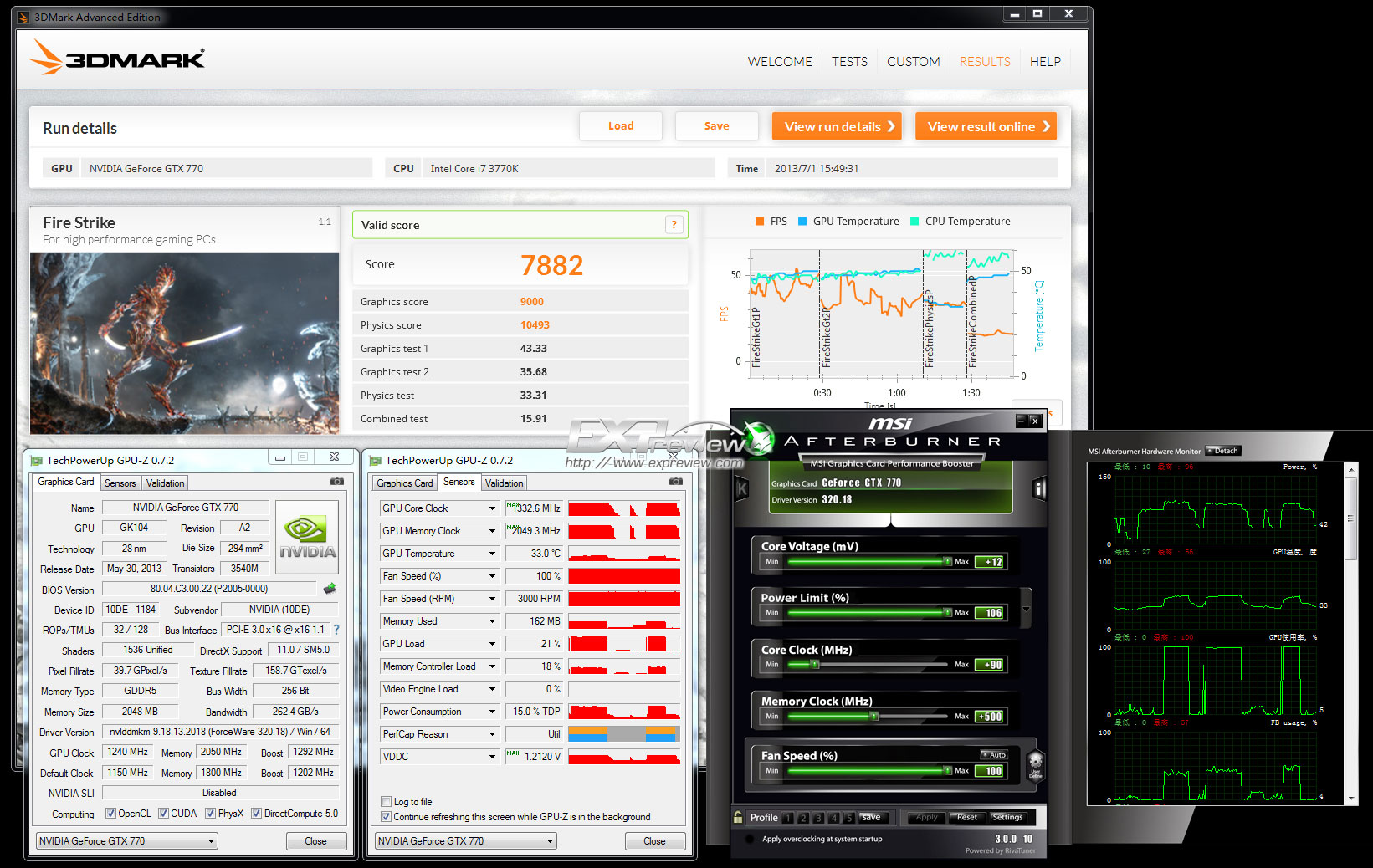Click View result online button
Viewport: 1373px width, 868px height.
pos(986,126)
